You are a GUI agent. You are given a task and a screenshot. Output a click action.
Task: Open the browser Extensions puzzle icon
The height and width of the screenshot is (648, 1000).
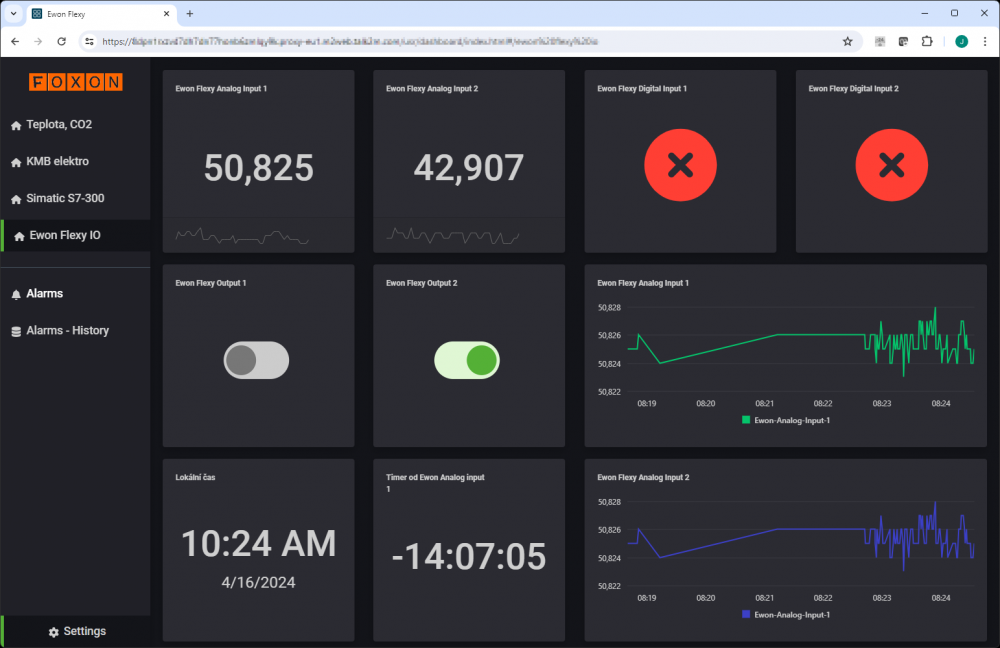coord(927,41)
